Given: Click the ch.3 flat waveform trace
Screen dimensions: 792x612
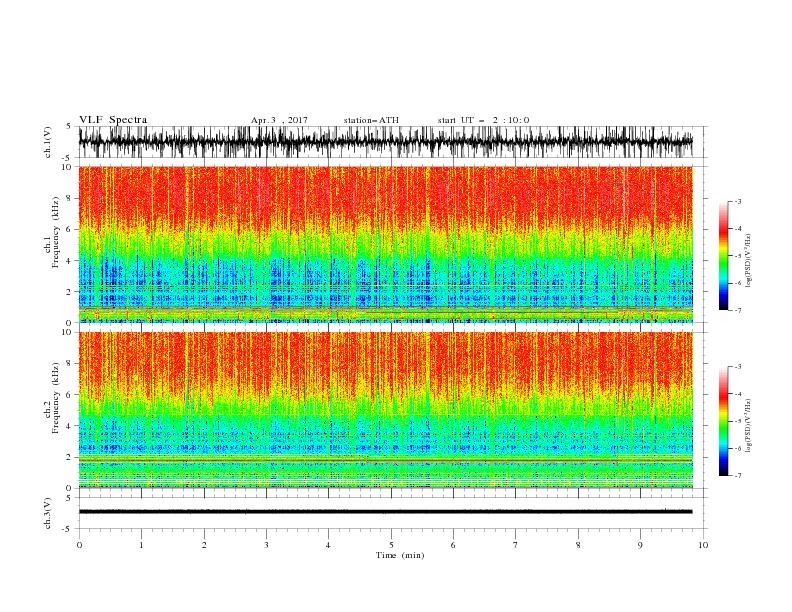Looking at the screenshot, I should tap(386, 512).
